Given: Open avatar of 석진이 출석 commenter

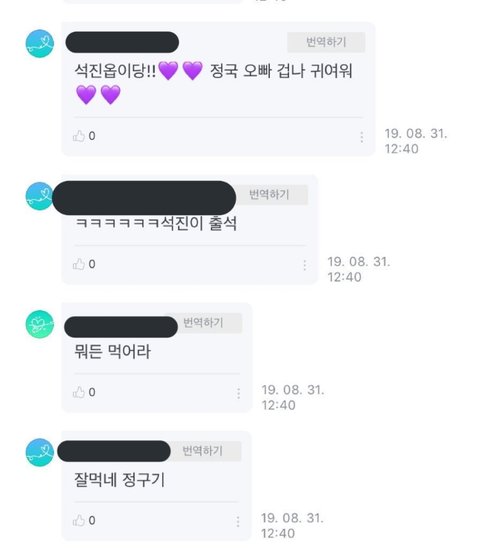Looking at the screenshot, I should point(39,196).
